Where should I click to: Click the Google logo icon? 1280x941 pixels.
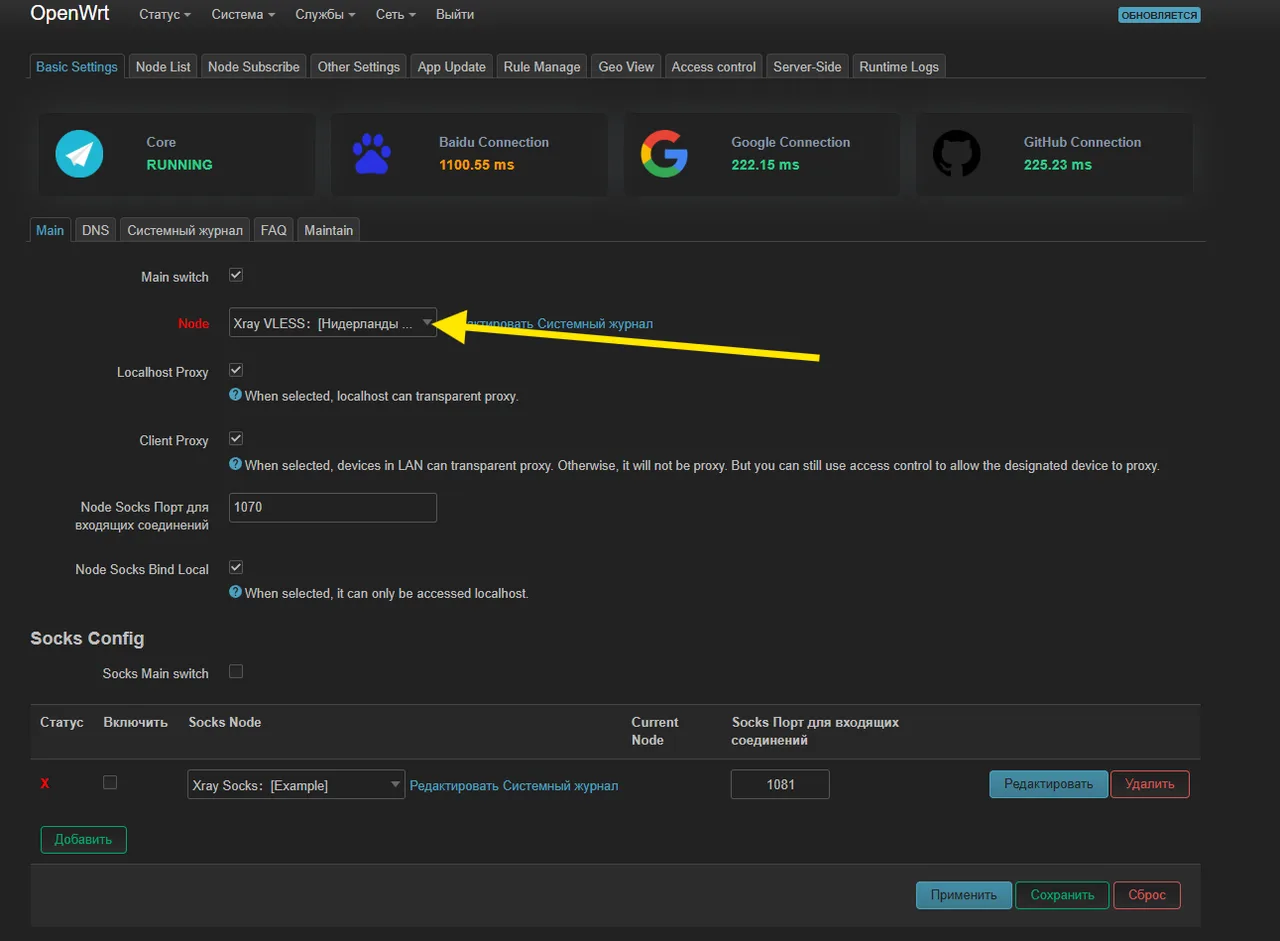(664, 154)
